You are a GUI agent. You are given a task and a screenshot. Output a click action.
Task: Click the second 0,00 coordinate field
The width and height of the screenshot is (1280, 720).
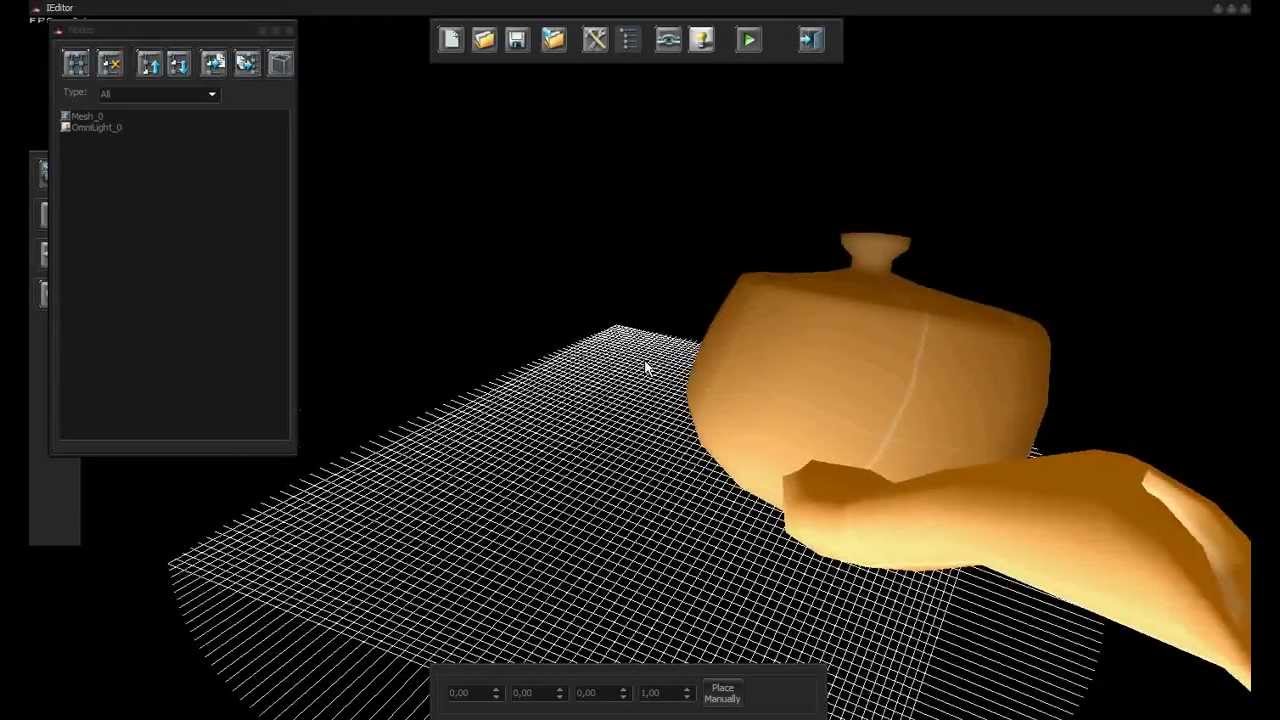point(538,693)
